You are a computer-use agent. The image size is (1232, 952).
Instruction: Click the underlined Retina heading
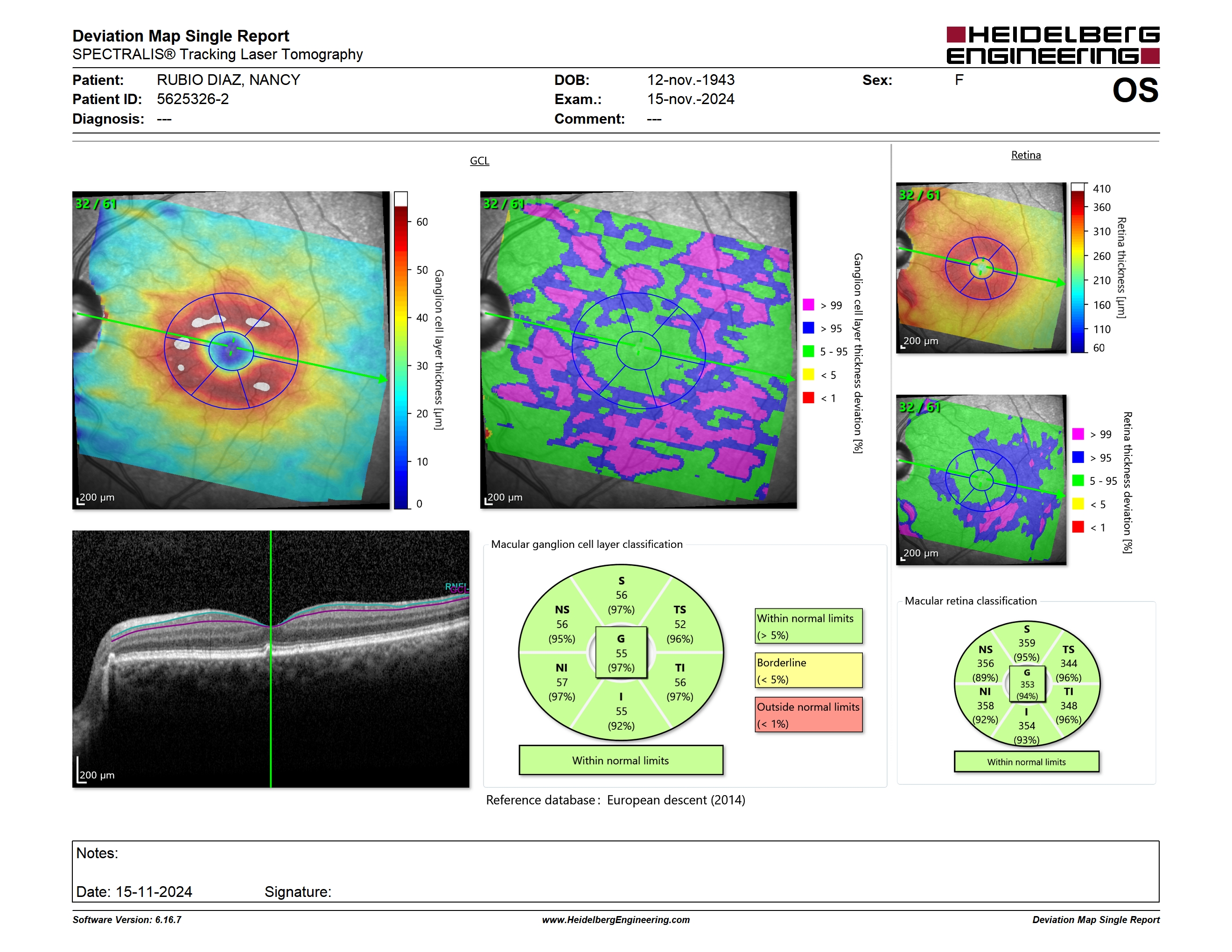click(1026, 155)
